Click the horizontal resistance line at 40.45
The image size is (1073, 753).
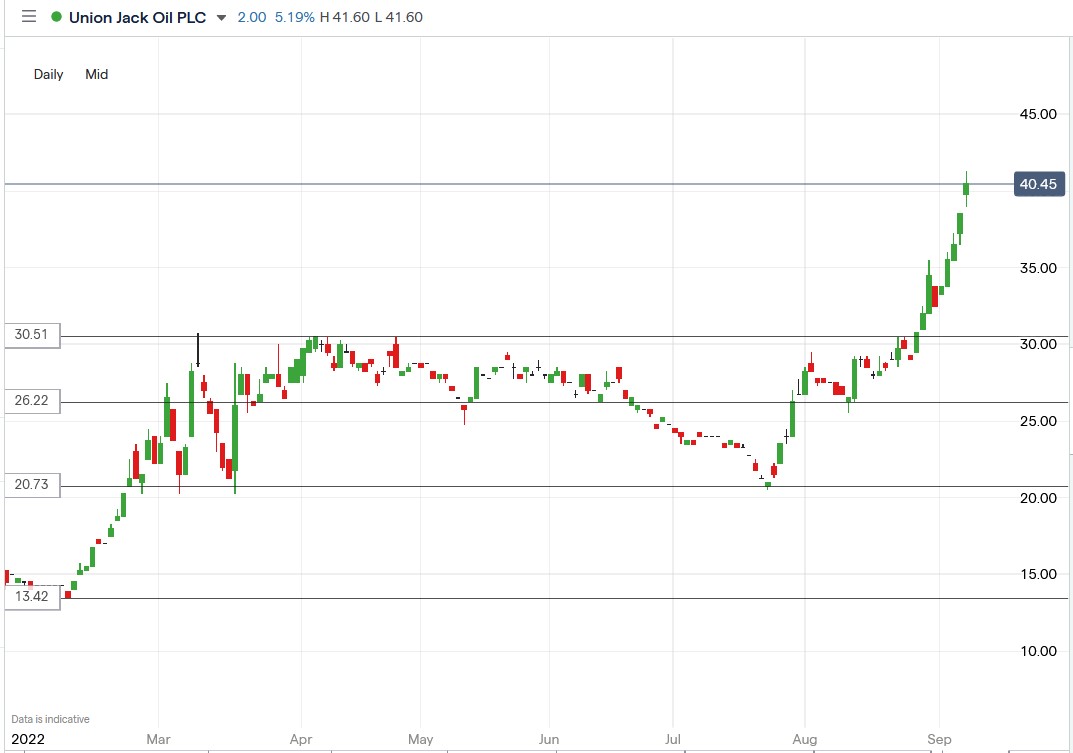(500, 183)
